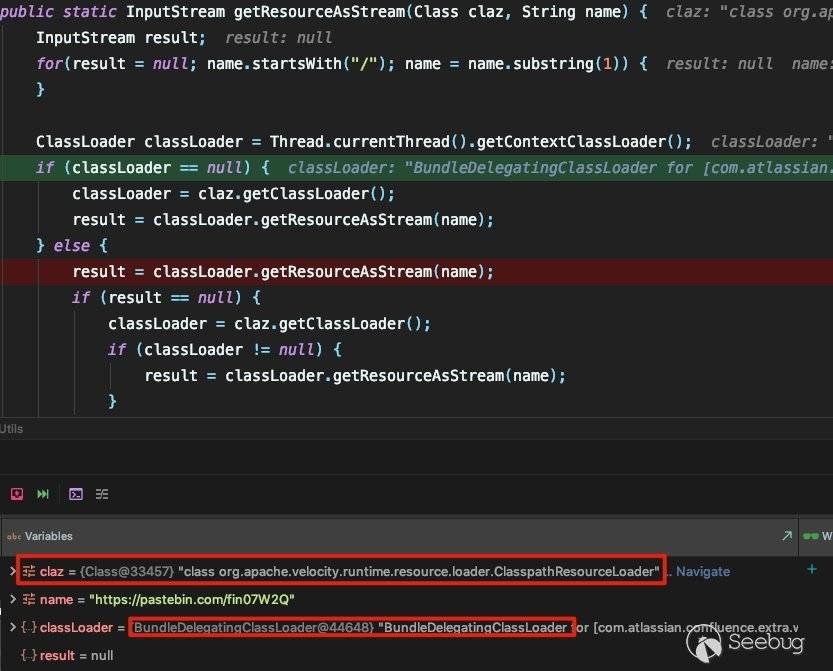
Task: Click first 'classLoader = claz.getClassLoader();' line
Action: 234,194
